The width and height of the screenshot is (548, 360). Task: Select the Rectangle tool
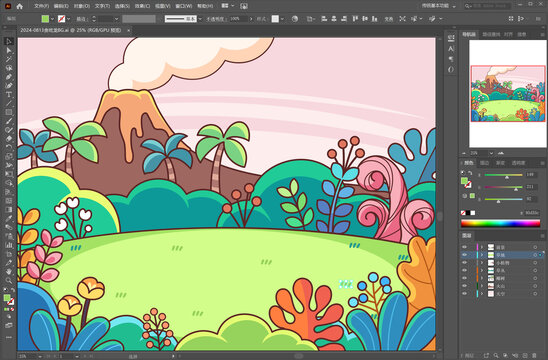pos(9,113)
